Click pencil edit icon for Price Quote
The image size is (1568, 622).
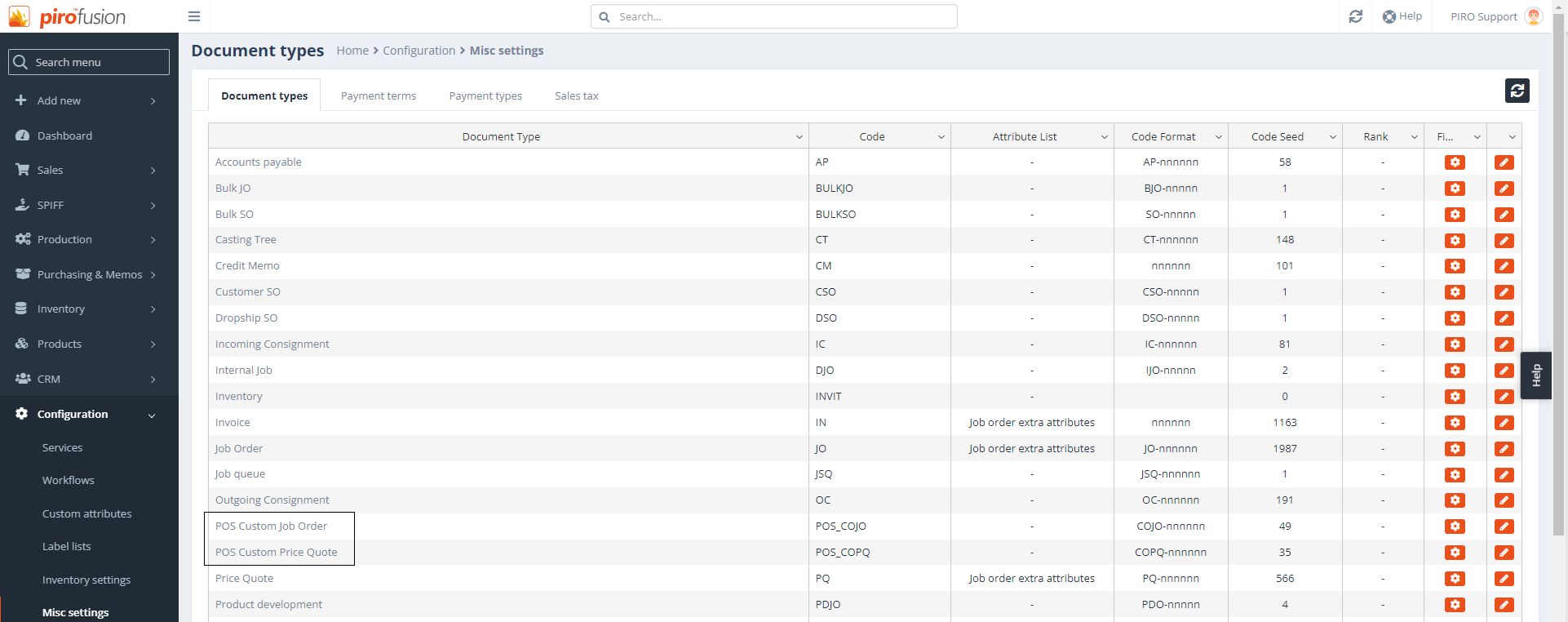point(1504,579)
